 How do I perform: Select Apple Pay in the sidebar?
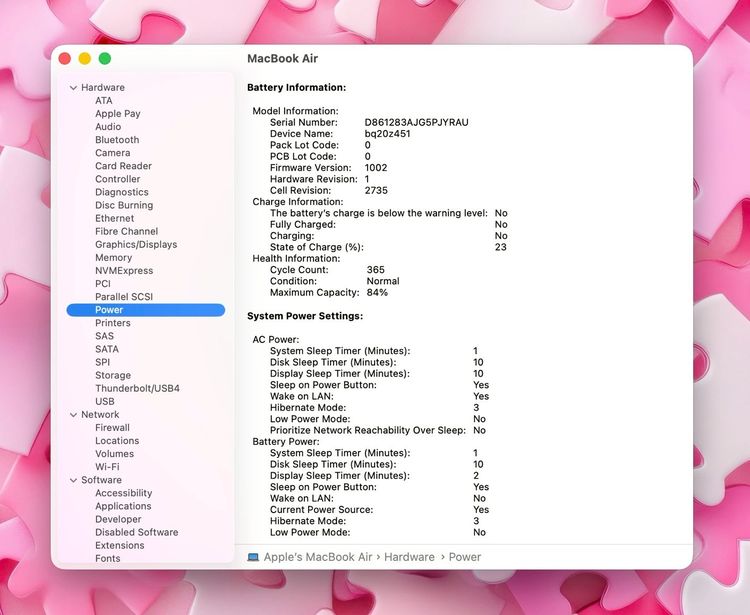pyautogui.click(x=118, y=114)
